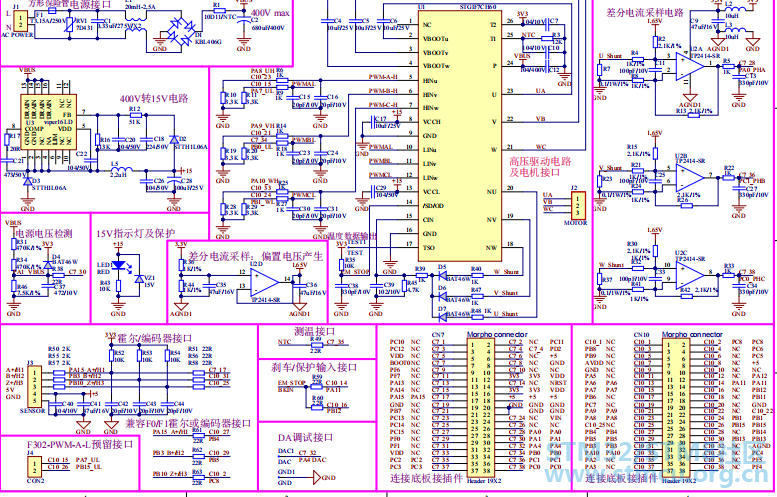Click the 'F302-PWM-A-L预留接口' section title

point(80,444)
